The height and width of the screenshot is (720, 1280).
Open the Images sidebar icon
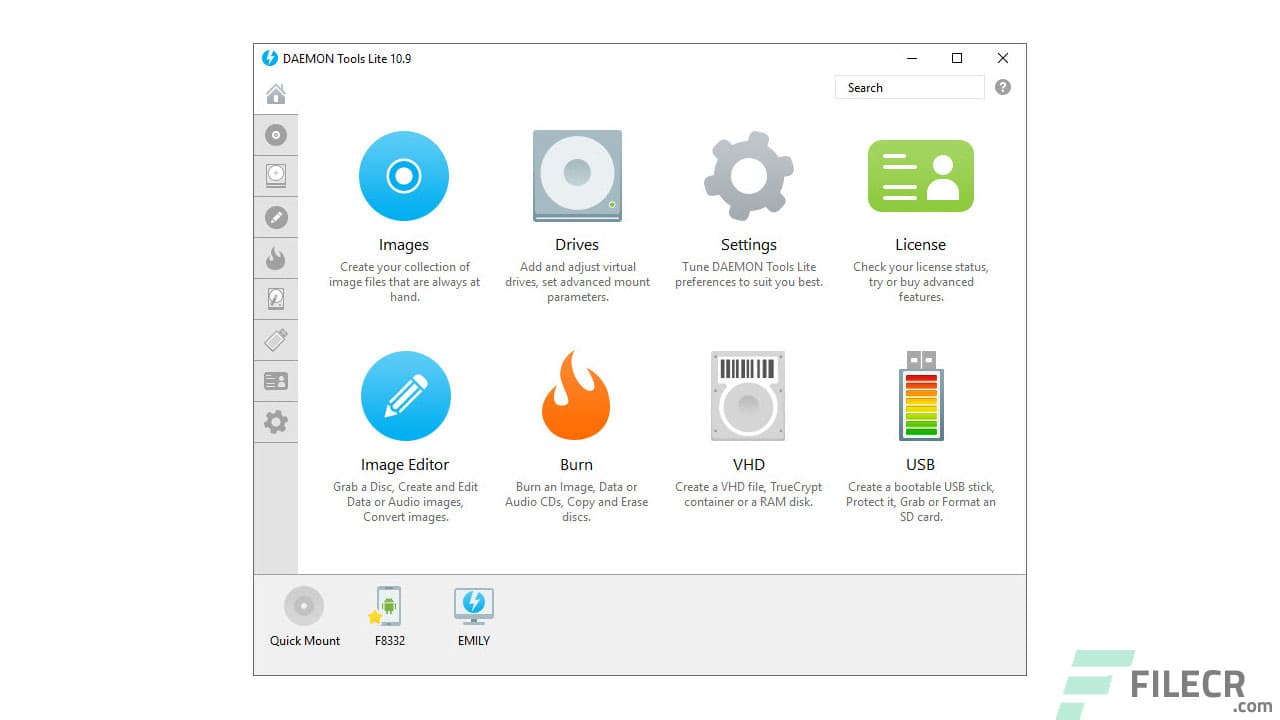pyautogui.click(x=276, y=135)
